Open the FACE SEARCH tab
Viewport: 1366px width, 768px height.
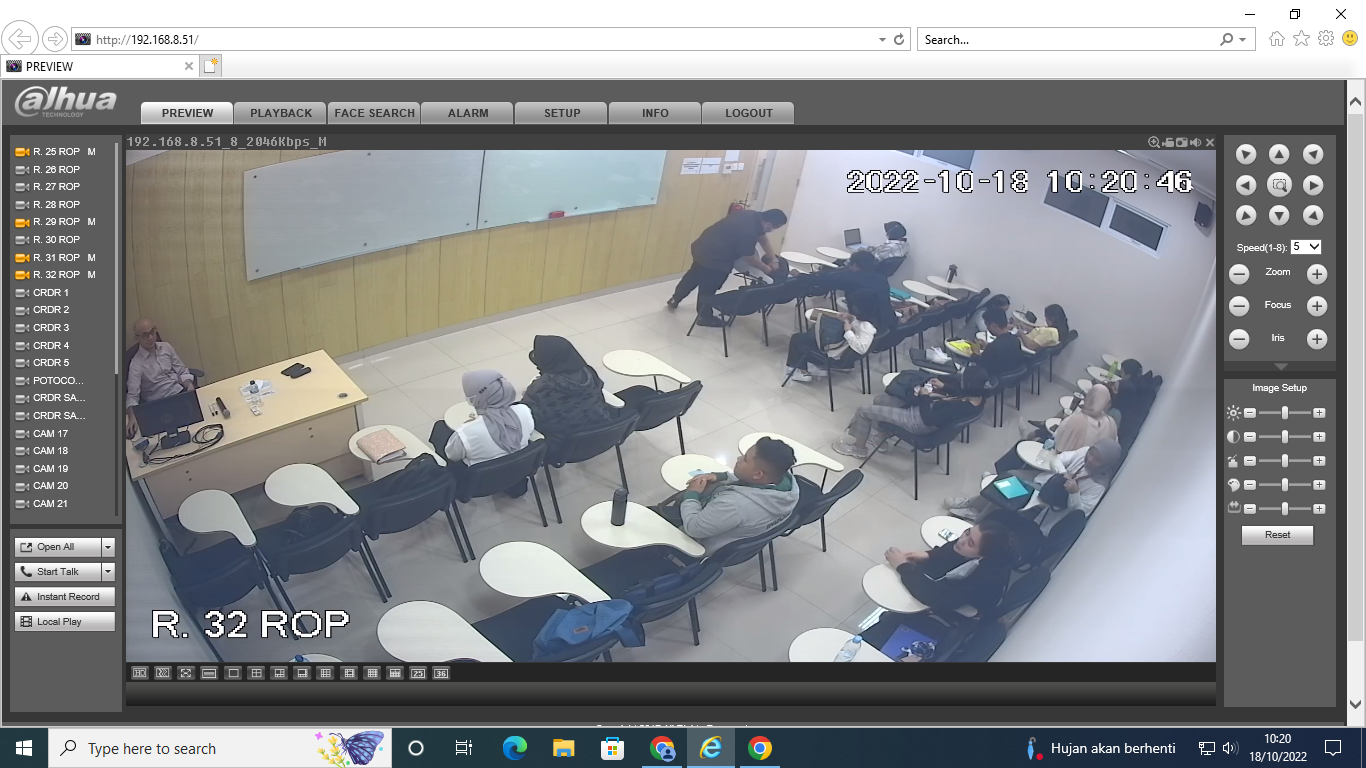click(374, 113)
